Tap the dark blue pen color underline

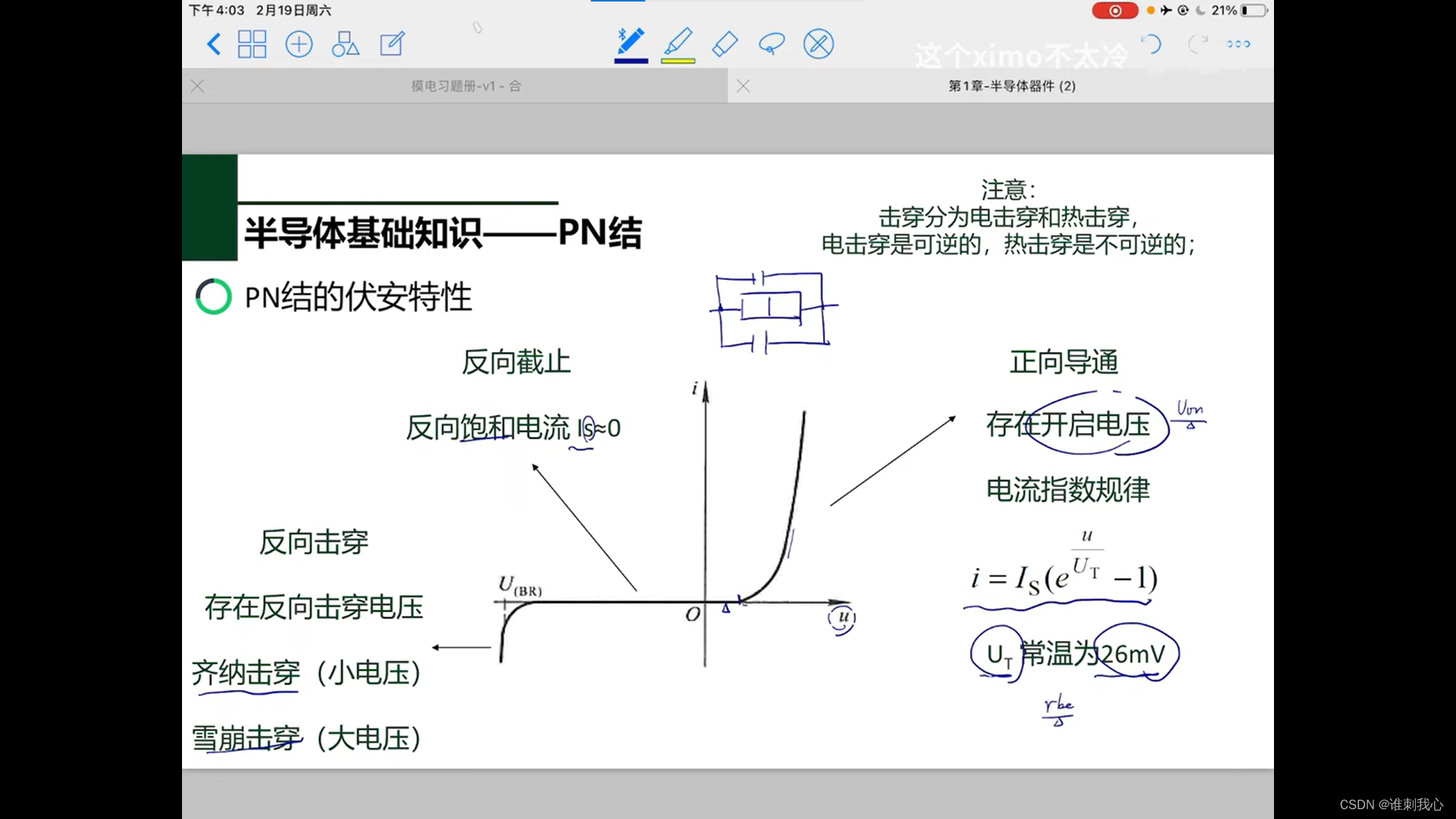click(x=630, y=61)
